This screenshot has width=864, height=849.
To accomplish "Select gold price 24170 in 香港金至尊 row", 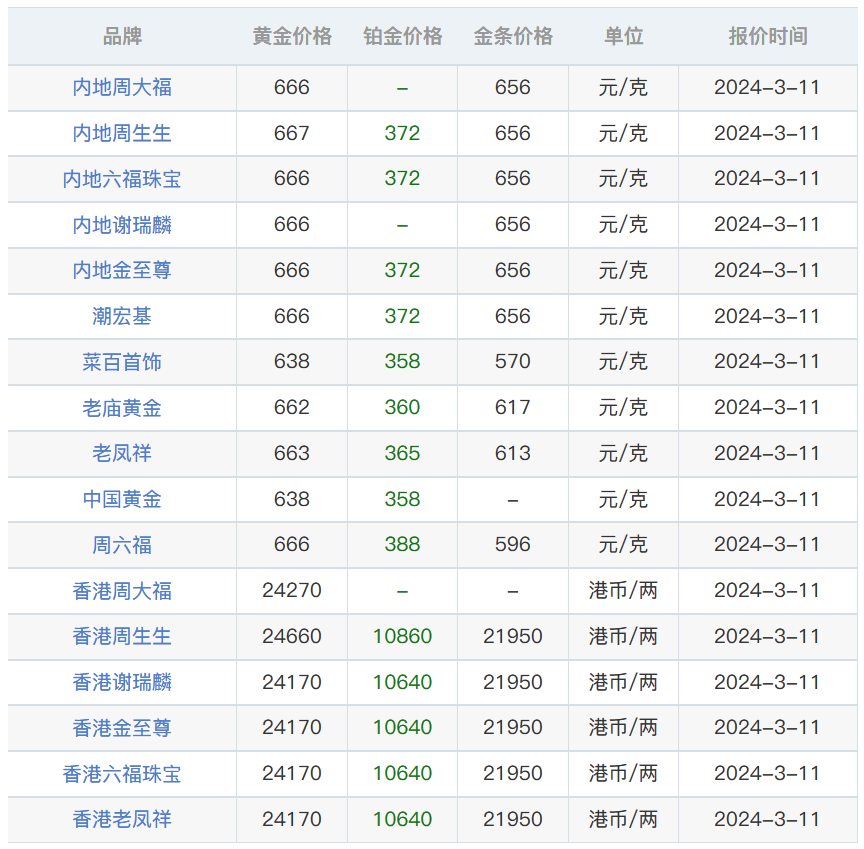I will coord(292,728).
